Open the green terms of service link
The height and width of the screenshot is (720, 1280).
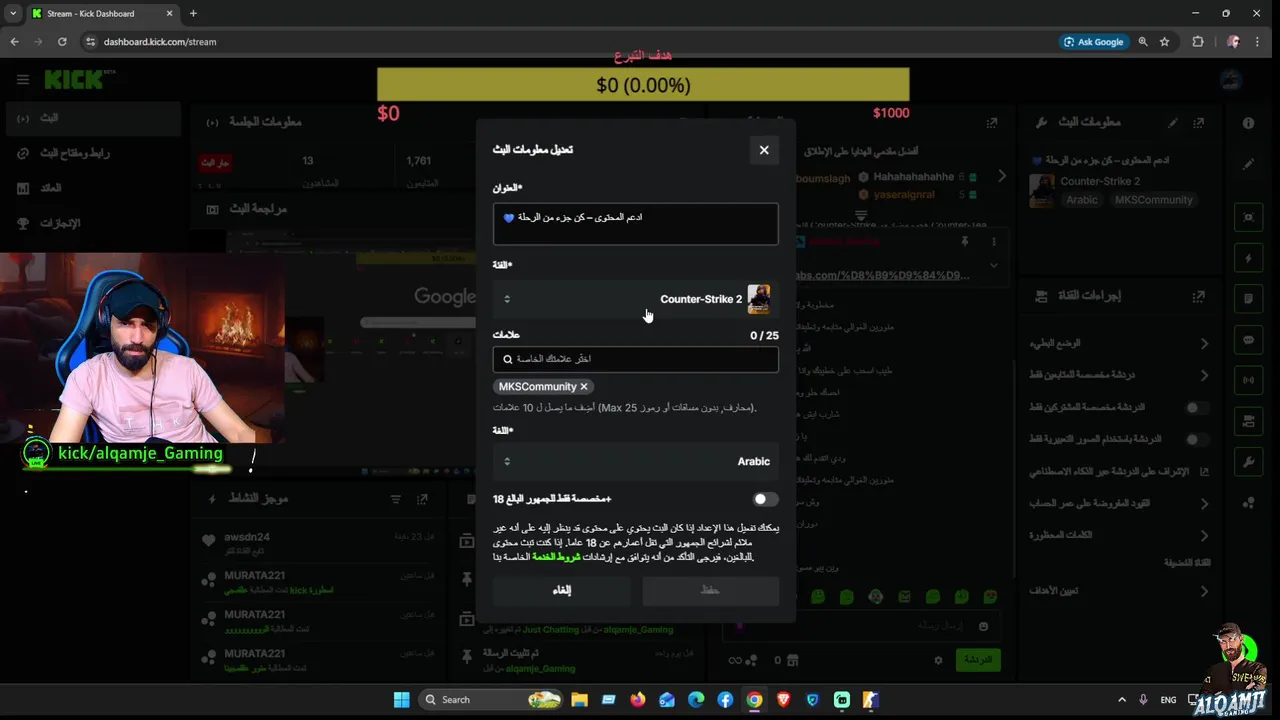coord(556,557)
